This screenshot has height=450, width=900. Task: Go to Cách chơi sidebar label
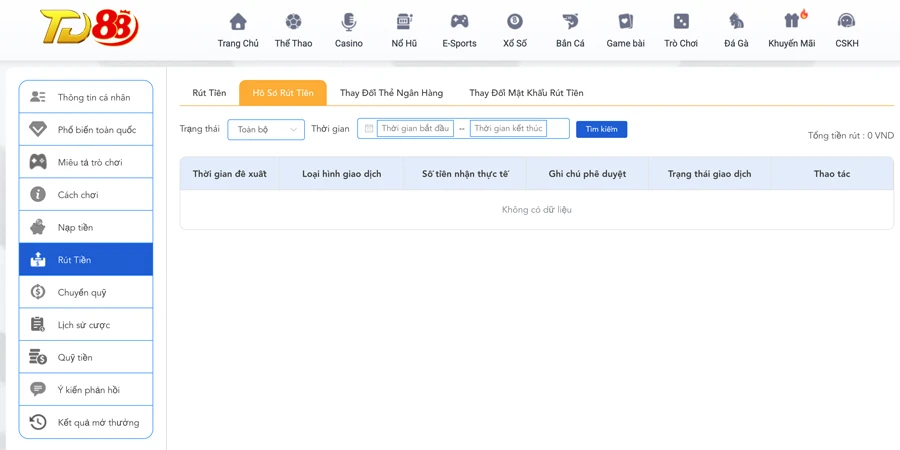(x=78, y=195)
